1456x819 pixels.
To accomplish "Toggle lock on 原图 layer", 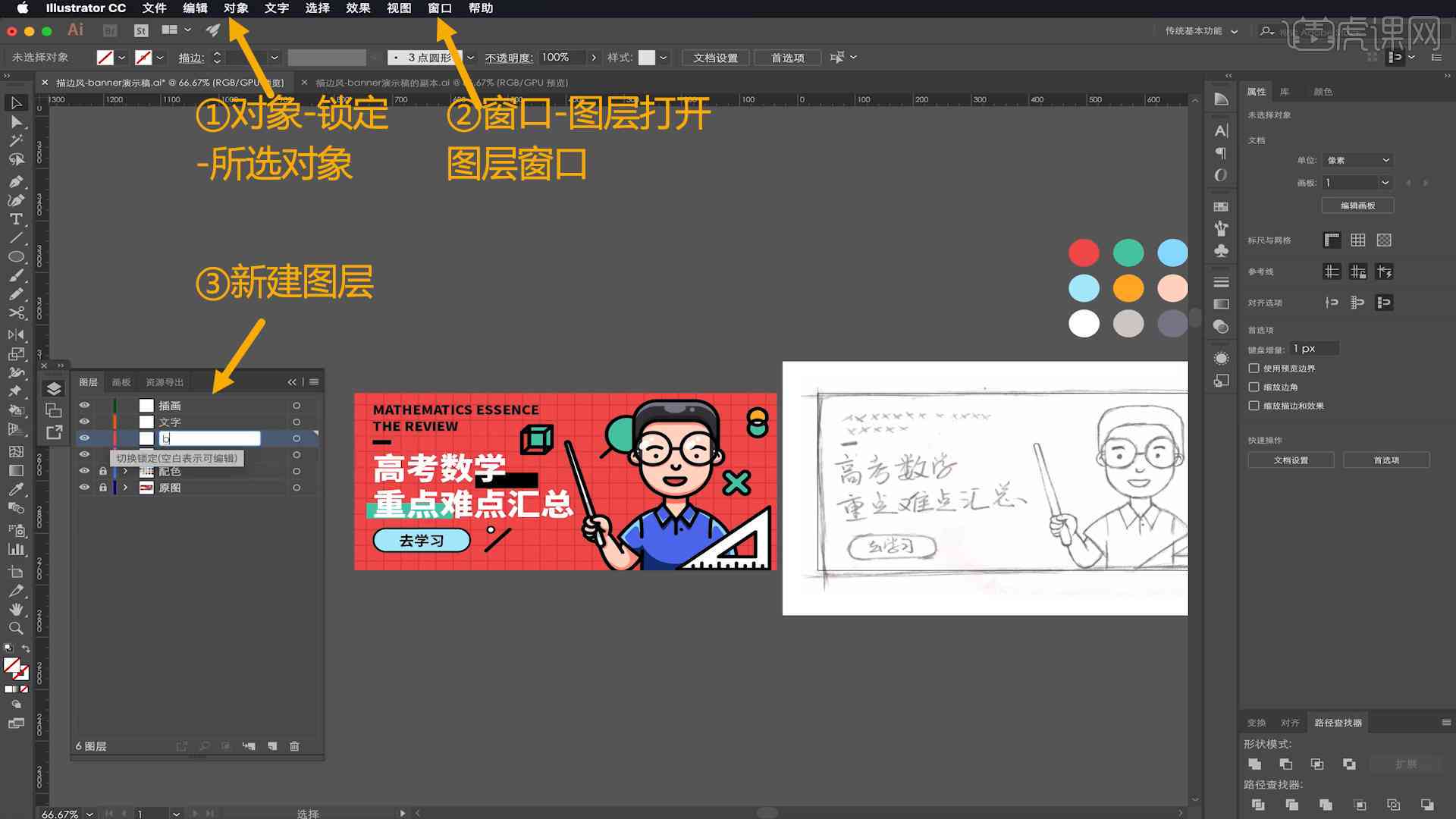I will click(102, 487).
